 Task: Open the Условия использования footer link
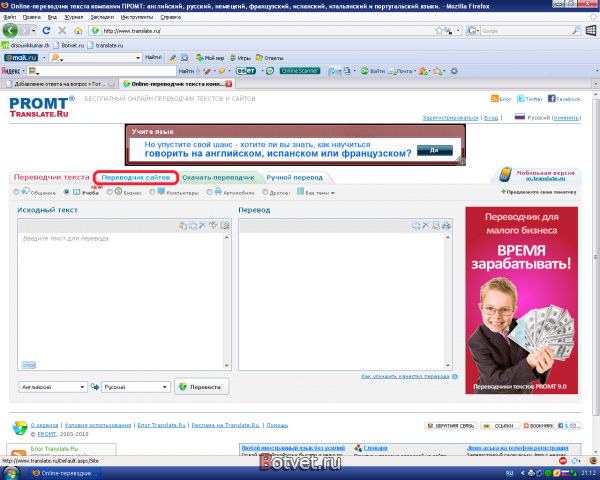point(98,425)
